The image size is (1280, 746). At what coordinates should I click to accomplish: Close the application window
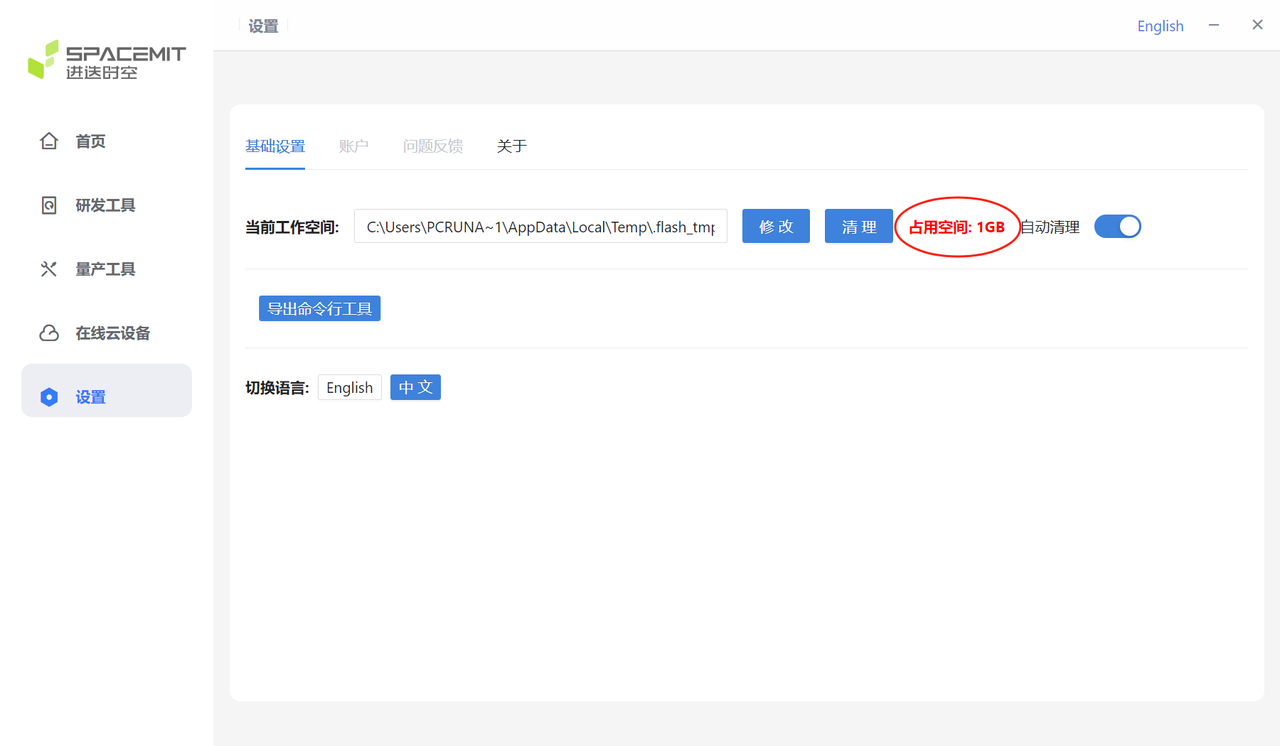pos(1258,25)
